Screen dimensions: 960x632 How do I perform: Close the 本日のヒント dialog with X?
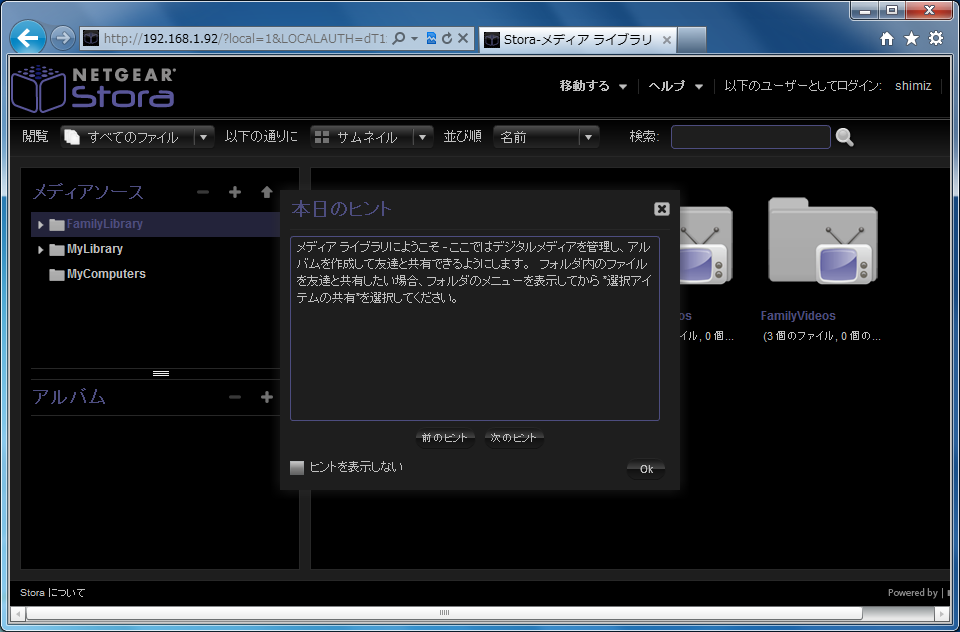point(661,209)
